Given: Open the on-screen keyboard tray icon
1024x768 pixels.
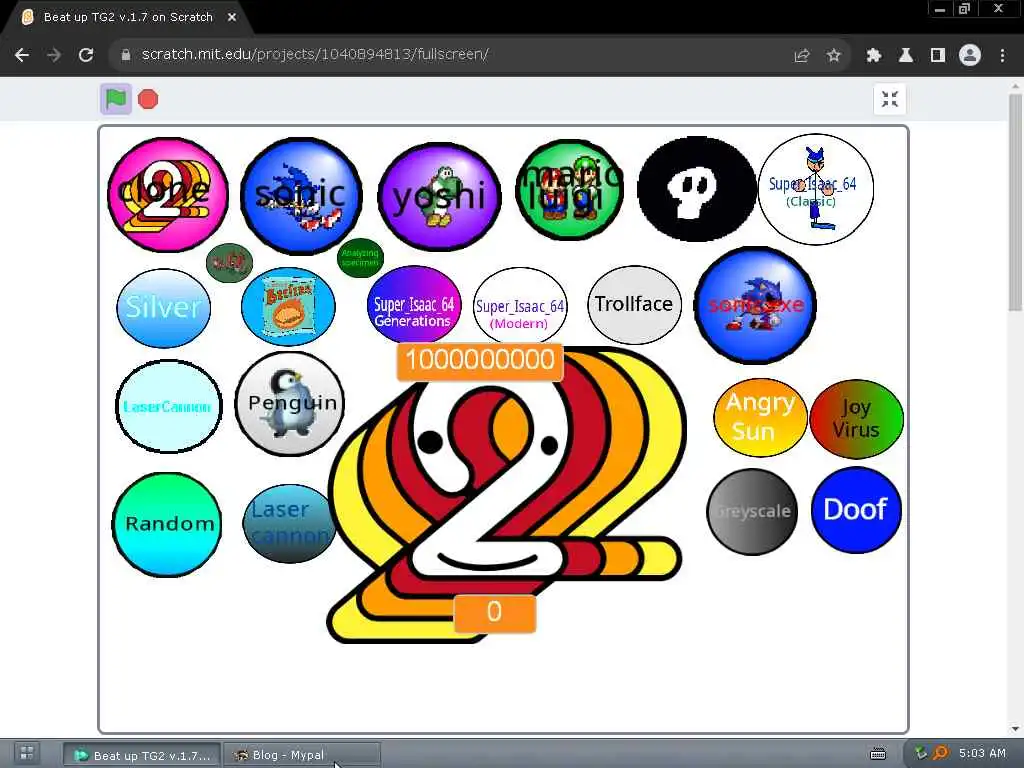Looking at the screenshot, I should [878, 754].
